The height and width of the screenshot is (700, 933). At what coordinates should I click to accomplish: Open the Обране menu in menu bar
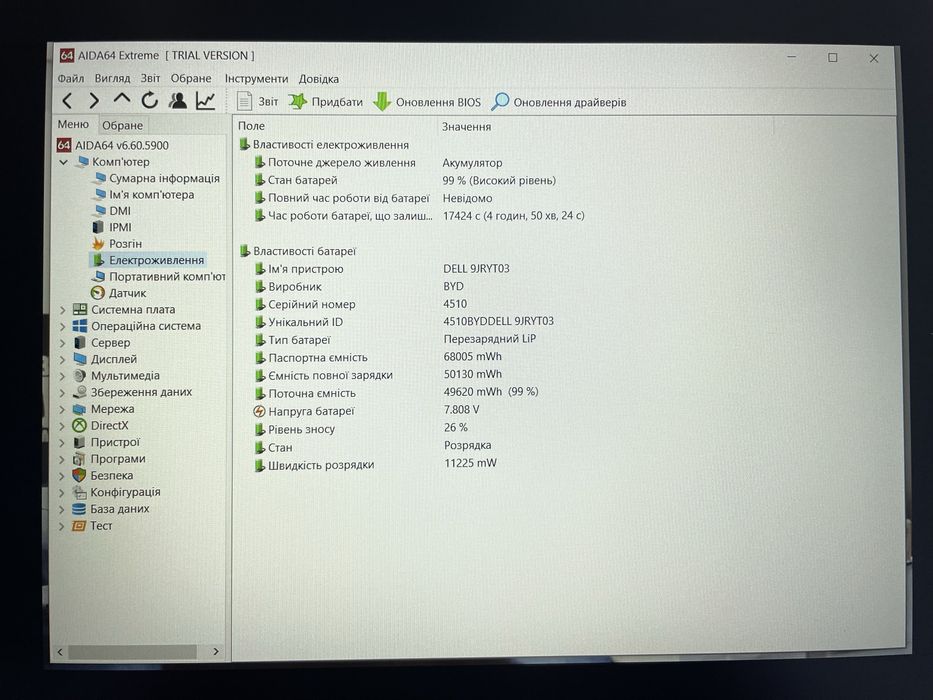point(191,79)
